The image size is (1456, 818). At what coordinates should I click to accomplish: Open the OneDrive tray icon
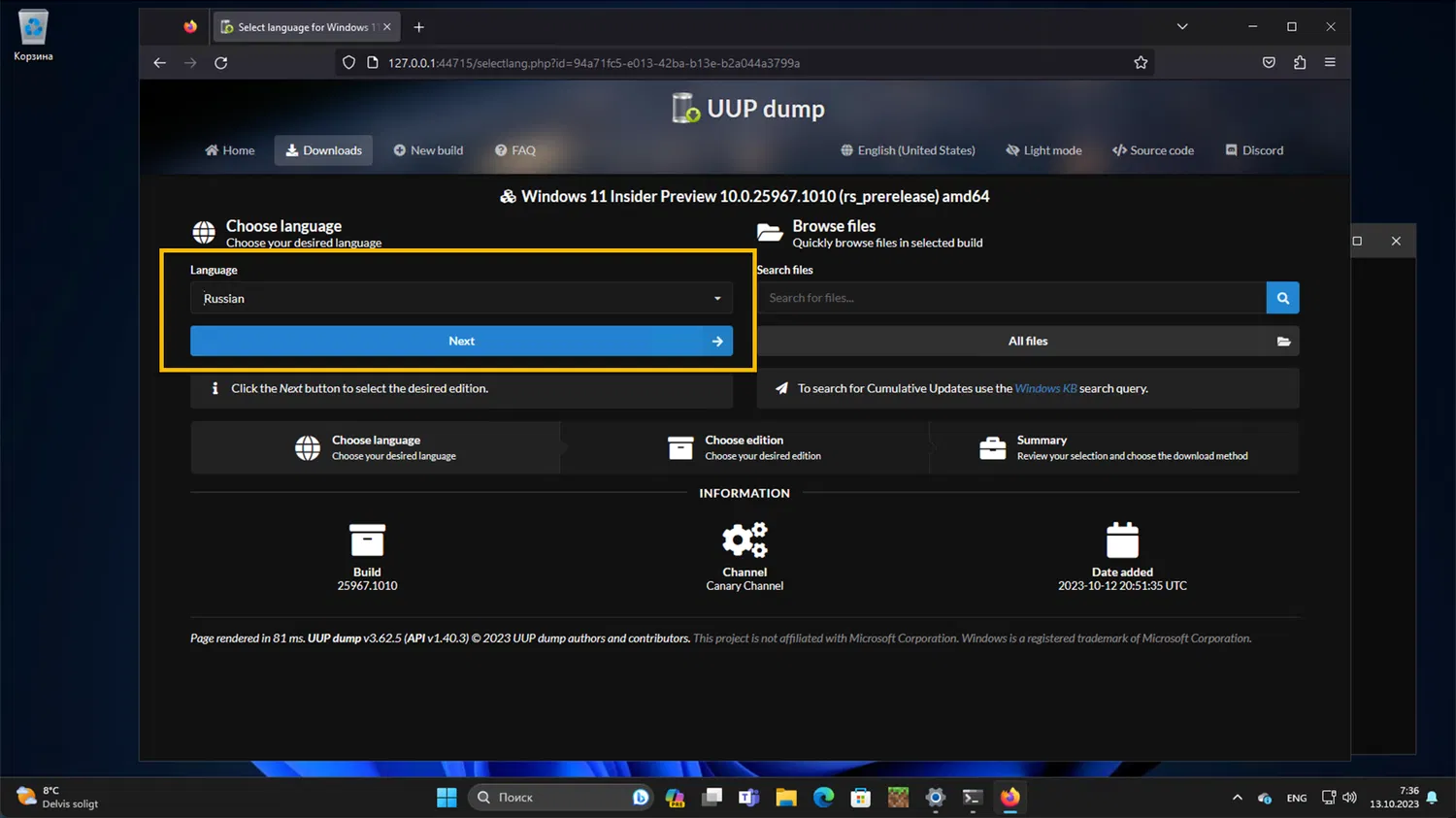[1265, 798]
